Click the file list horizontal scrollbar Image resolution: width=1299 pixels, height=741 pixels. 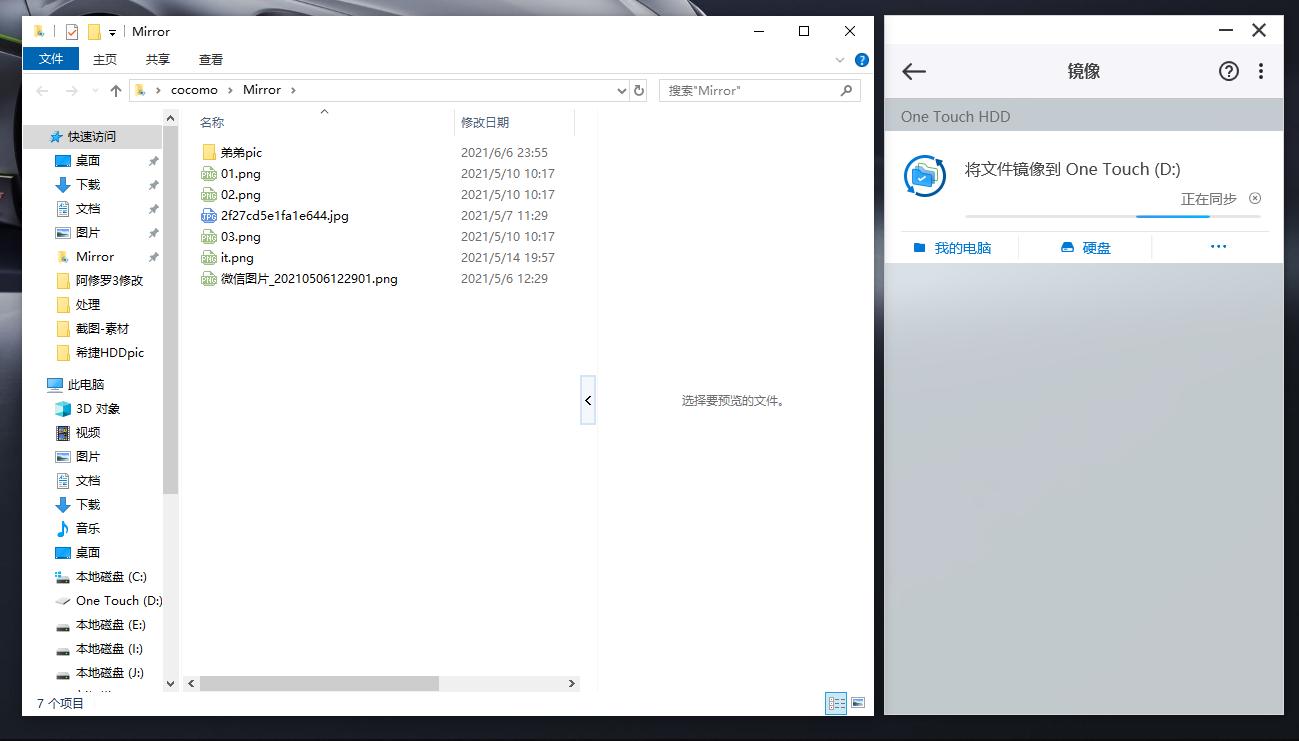click(x=319, y=683)
